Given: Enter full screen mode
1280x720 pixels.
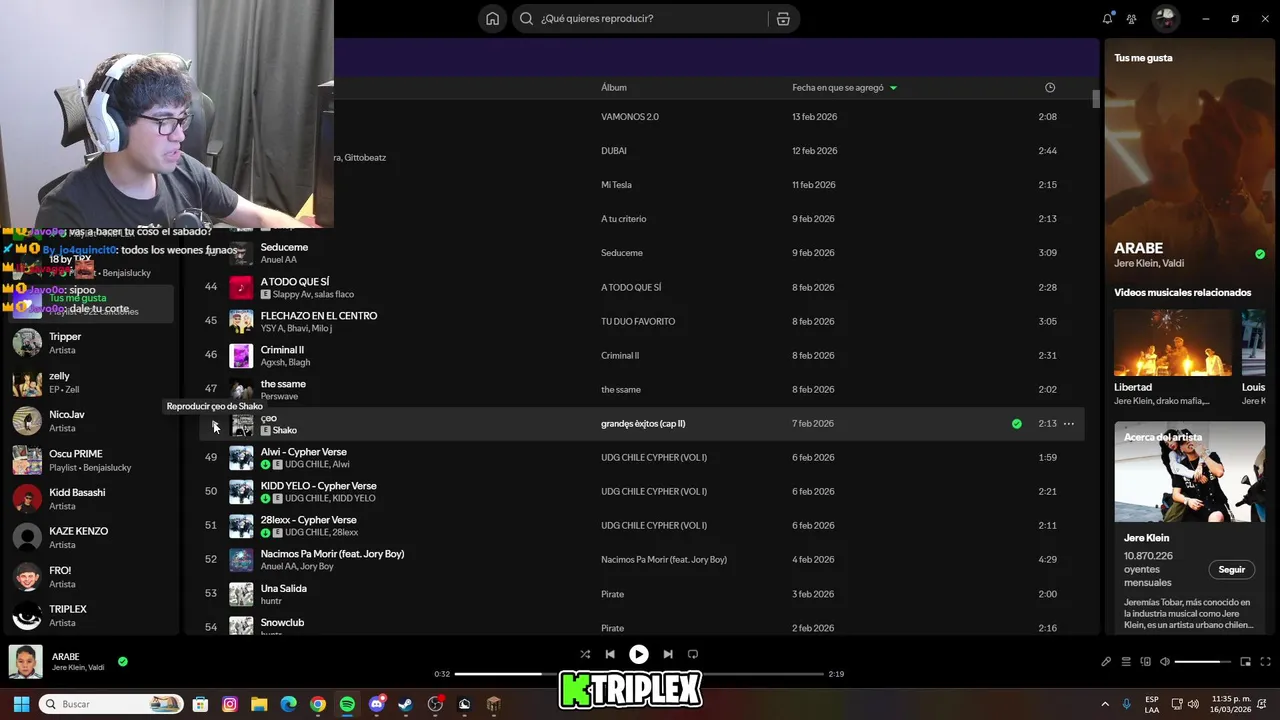Looking at the screenshot, I should click(1265, 661).
